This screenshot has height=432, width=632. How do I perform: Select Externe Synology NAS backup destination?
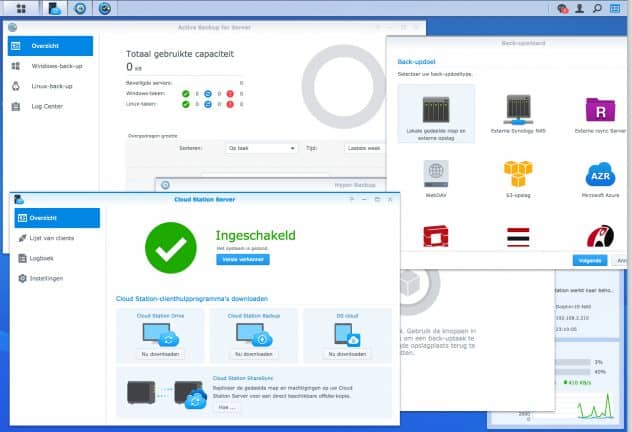pos(518,114)
